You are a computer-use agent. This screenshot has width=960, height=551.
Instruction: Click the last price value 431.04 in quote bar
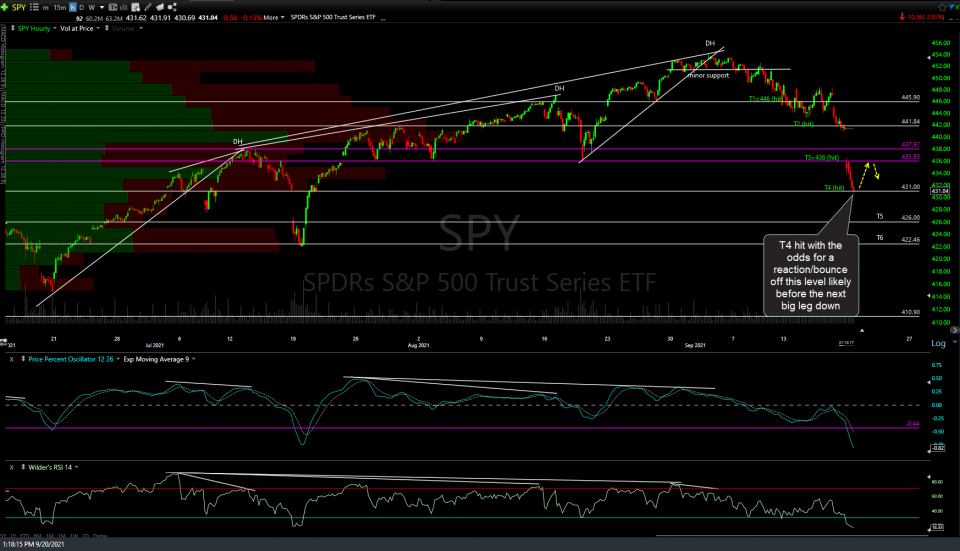pyautogui.click(x=208, y=18)
